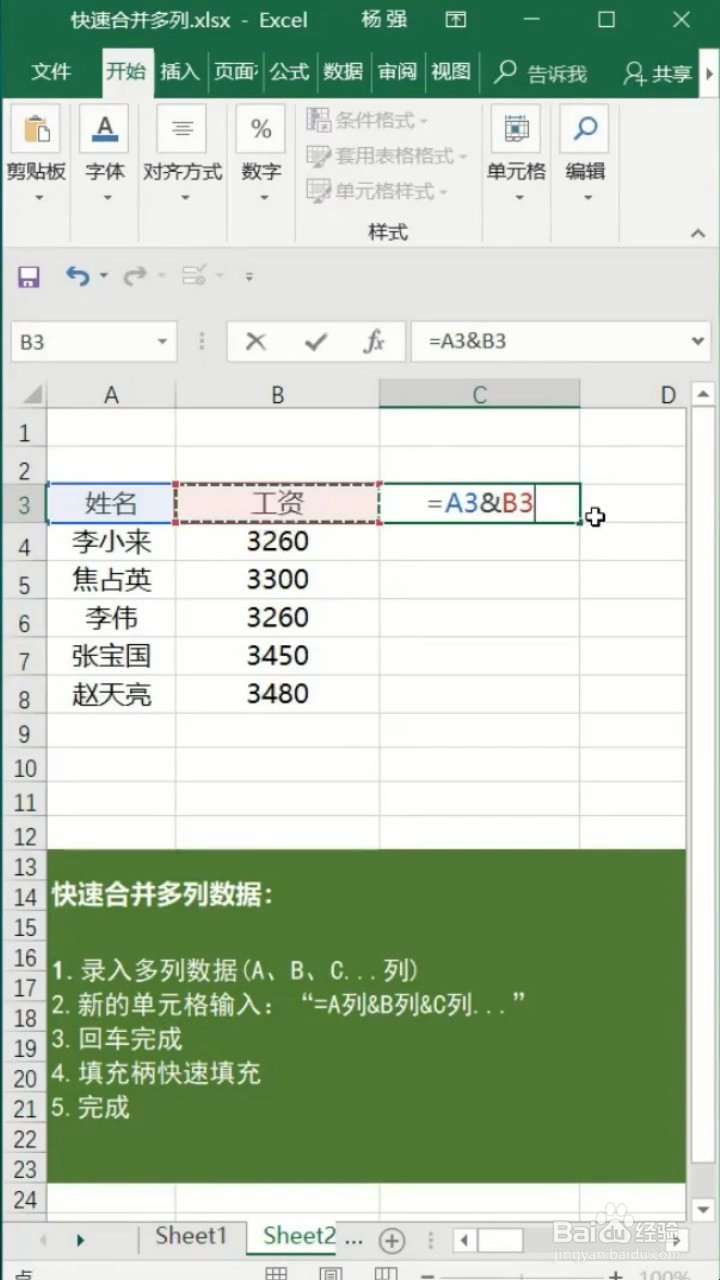Click the note line 3. 回车完成
This screenshot has height=1280, width=720.
[117, 1038]
